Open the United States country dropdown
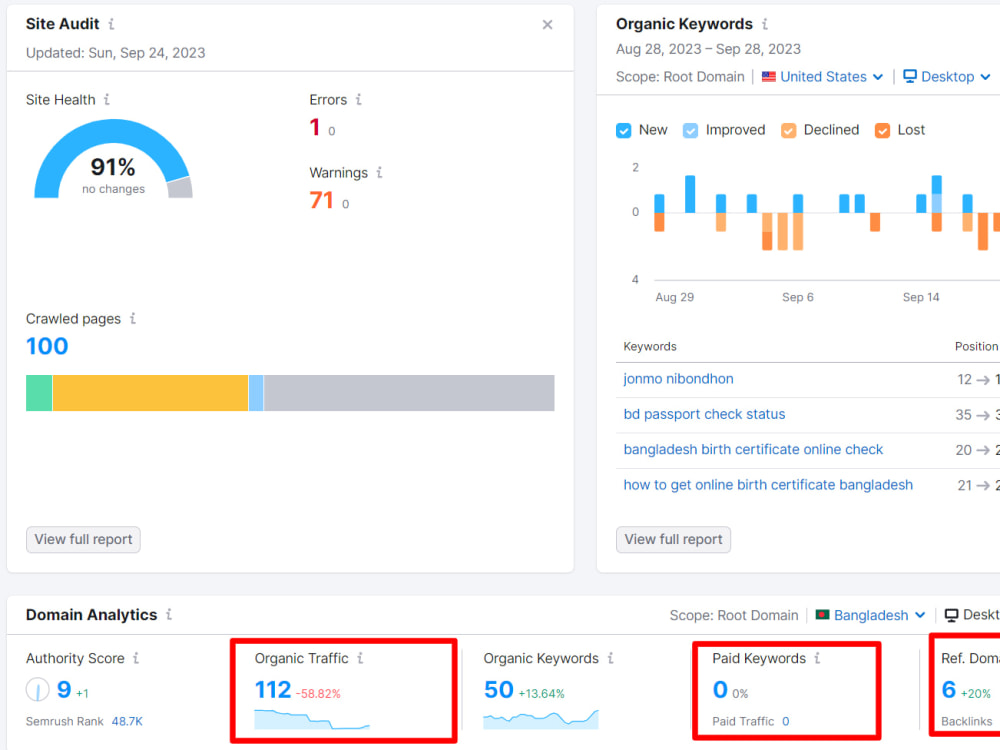The image size is (1000, 750). click(x=823, y=77)
